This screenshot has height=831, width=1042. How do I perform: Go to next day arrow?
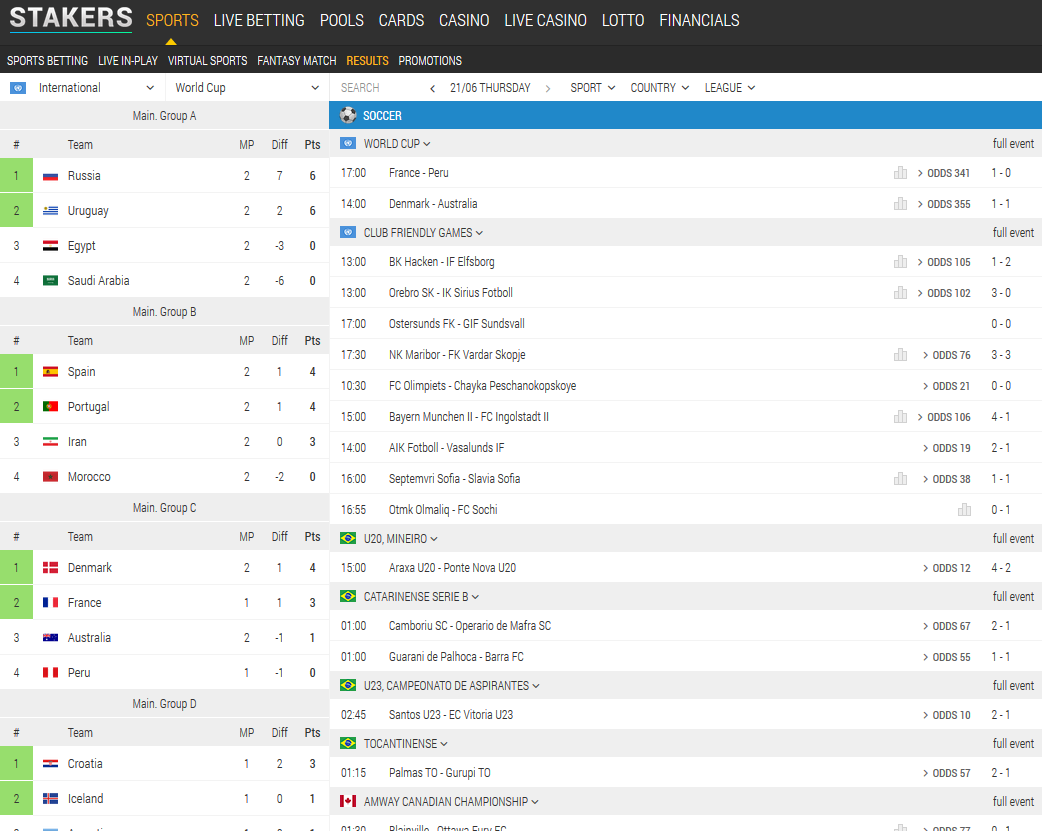[548, 88]
